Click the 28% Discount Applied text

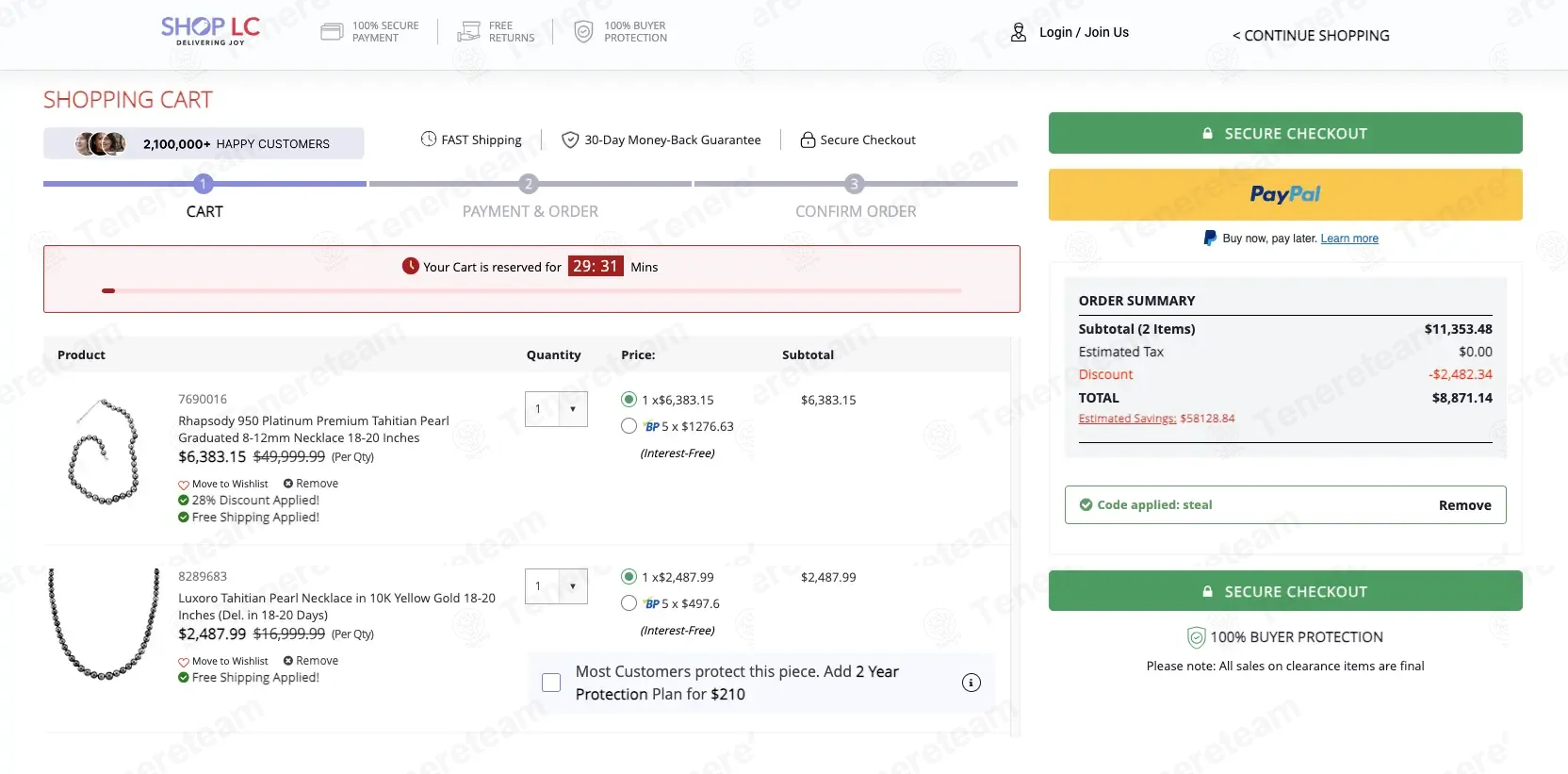pyautogui.click(x=255, y=501)
